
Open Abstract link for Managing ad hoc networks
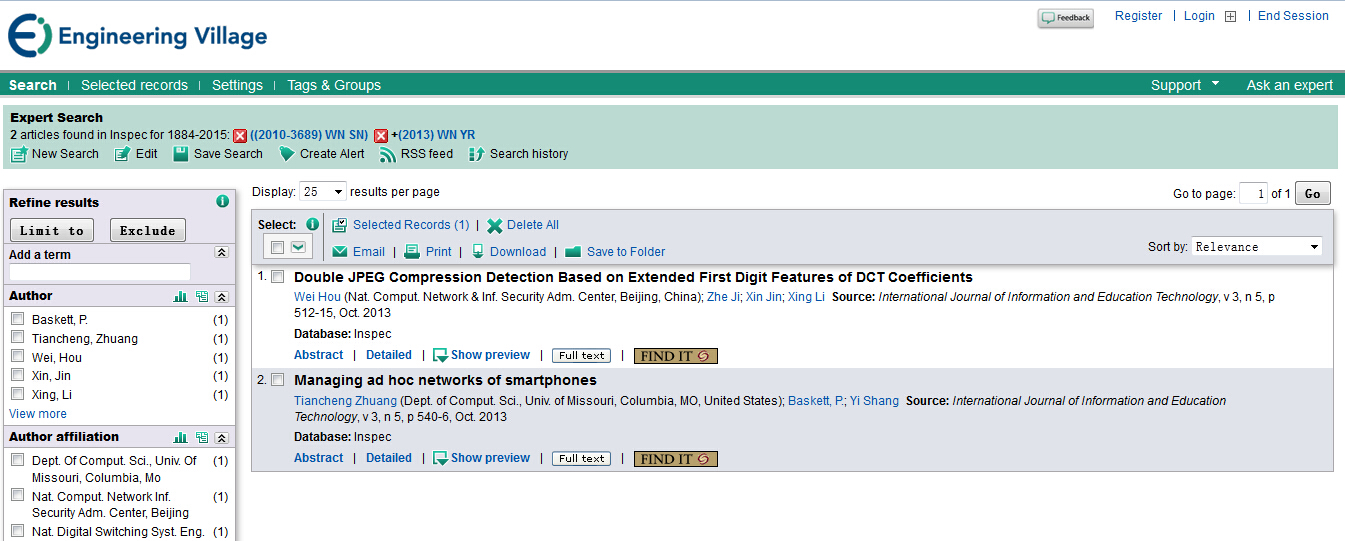click(318, 458)
